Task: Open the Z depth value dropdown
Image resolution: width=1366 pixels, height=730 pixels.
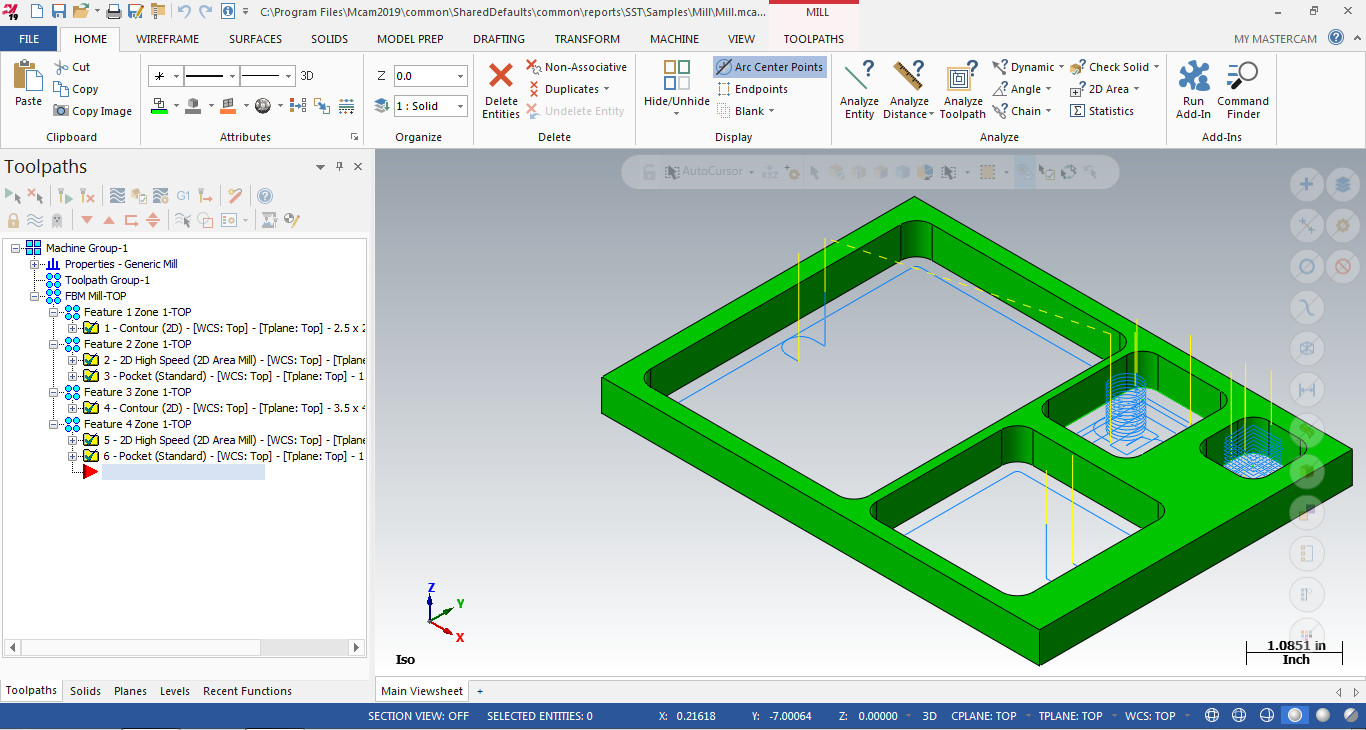Action: click(460, 76)
